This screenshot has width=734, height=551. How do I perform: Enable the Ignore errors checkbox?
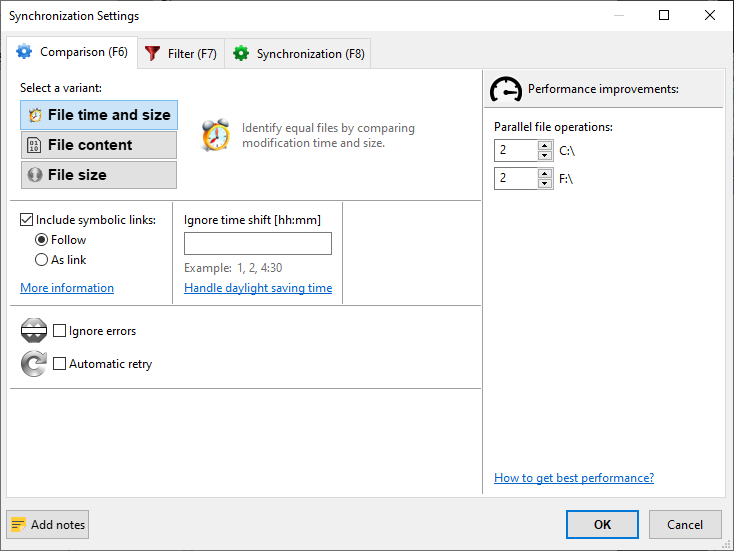[60, 331]
